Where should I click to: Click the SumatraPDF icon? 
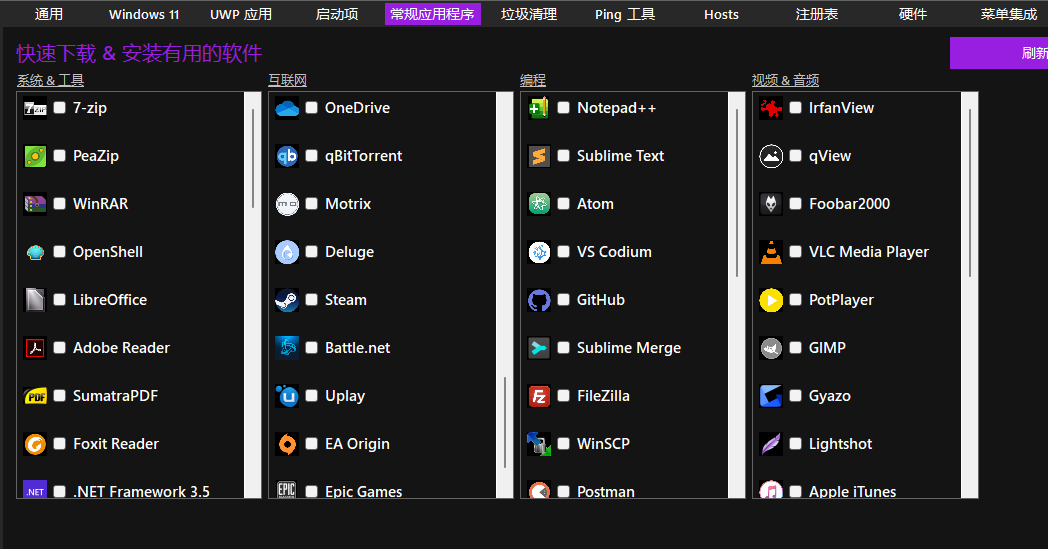35,396
